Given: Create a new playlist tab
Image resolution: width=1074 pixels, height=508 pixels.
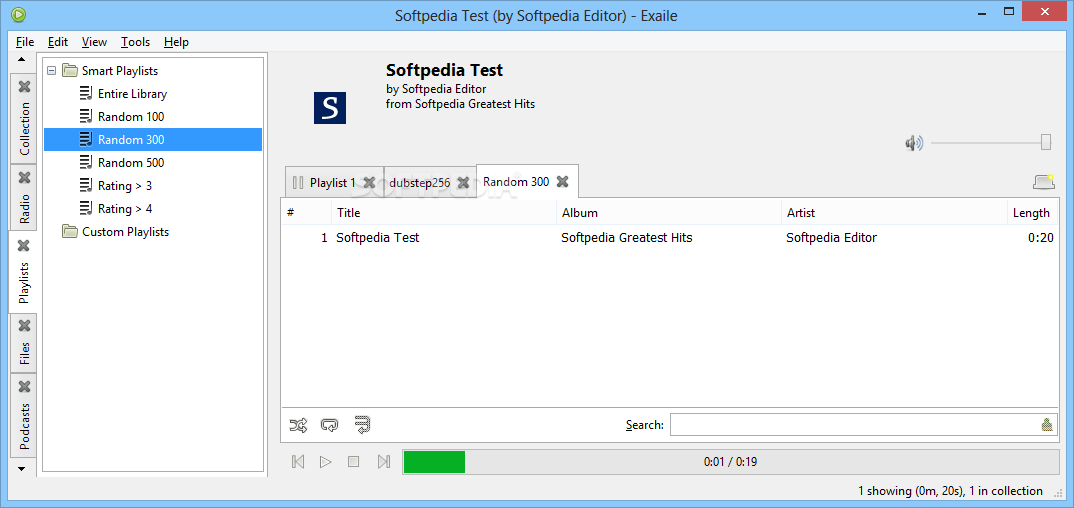Looking at the screenshot, I should [x=1044, y=181].
